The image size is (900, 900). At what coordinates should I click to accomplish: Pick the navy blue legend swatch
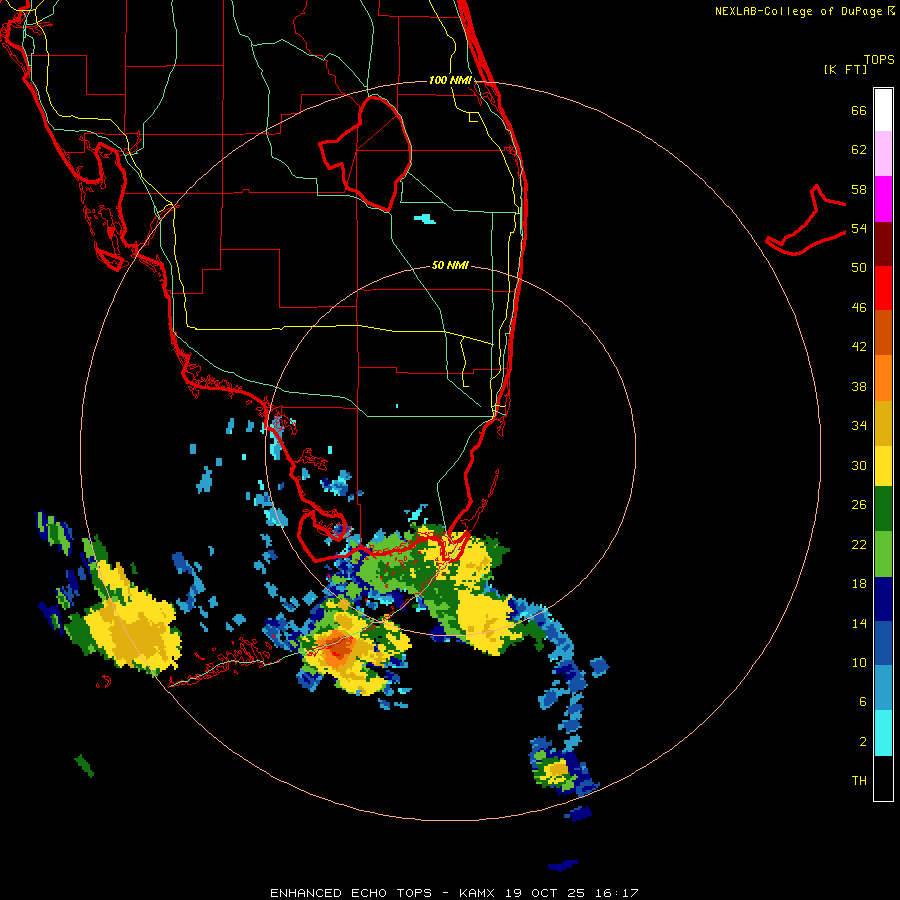click(x=883, y=599)
